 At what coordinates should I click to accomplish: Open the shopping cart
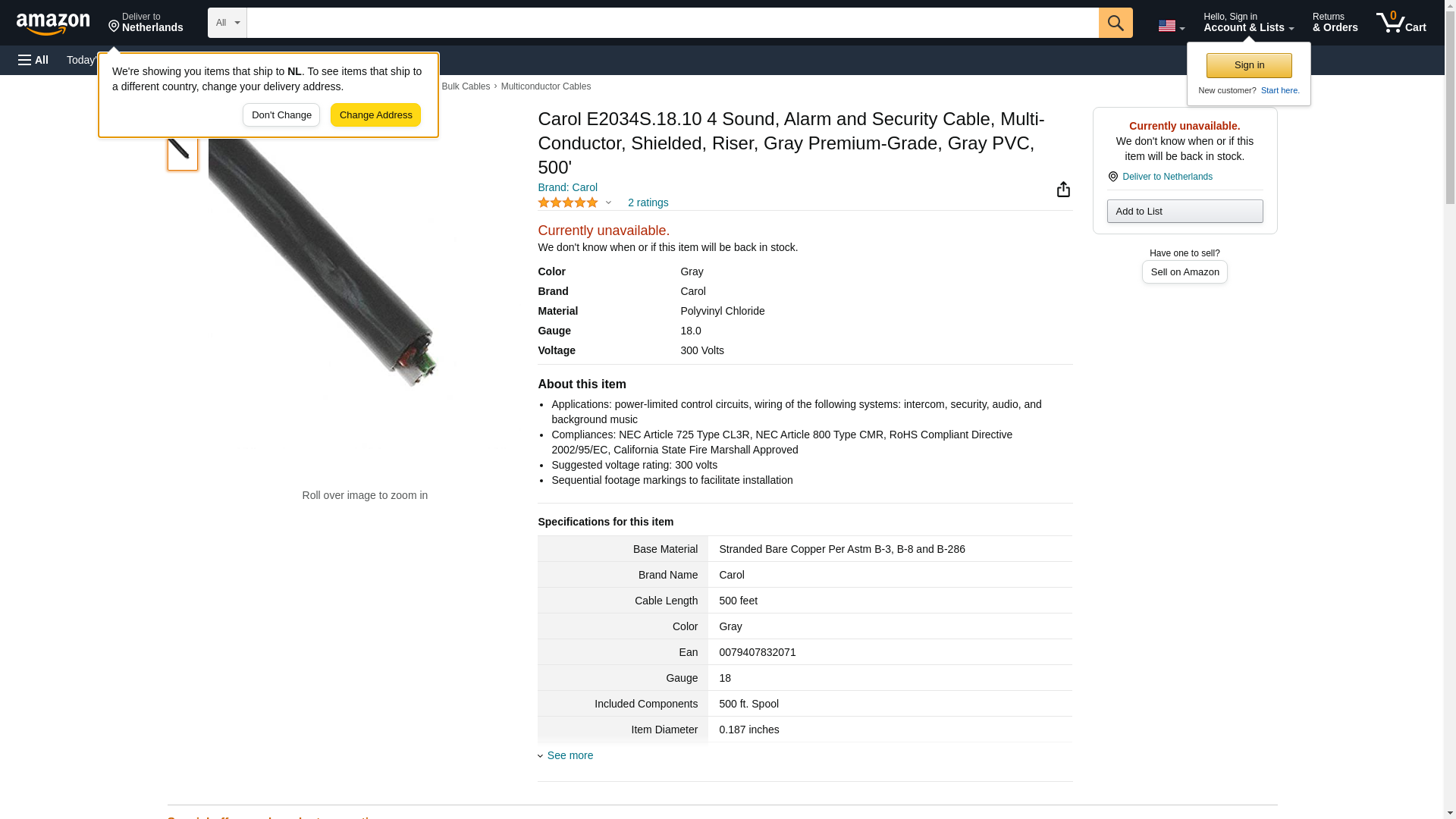[x=1401, y=23]
